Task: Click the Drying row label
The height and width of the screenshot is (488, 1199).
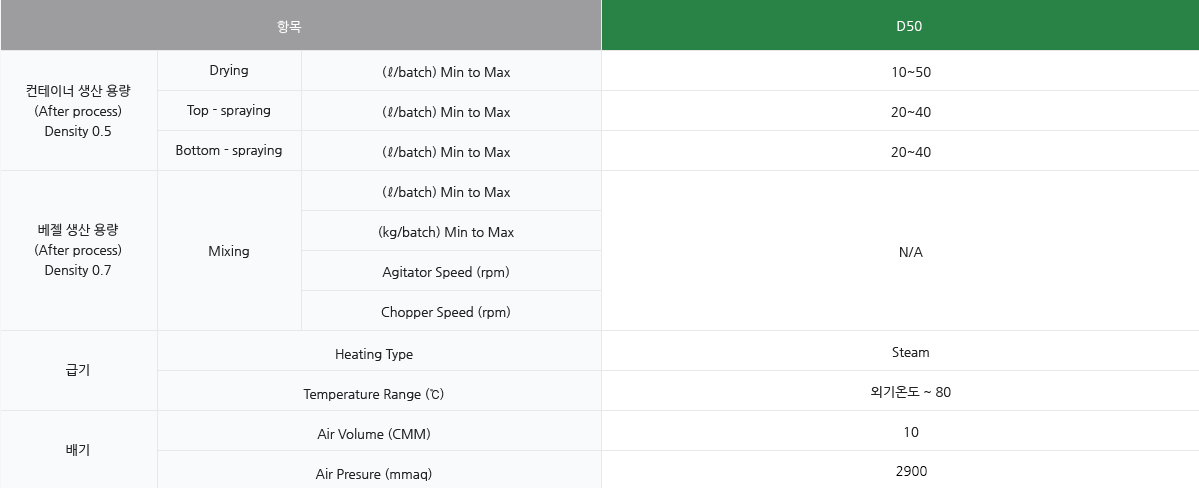Action: (229, 71)
